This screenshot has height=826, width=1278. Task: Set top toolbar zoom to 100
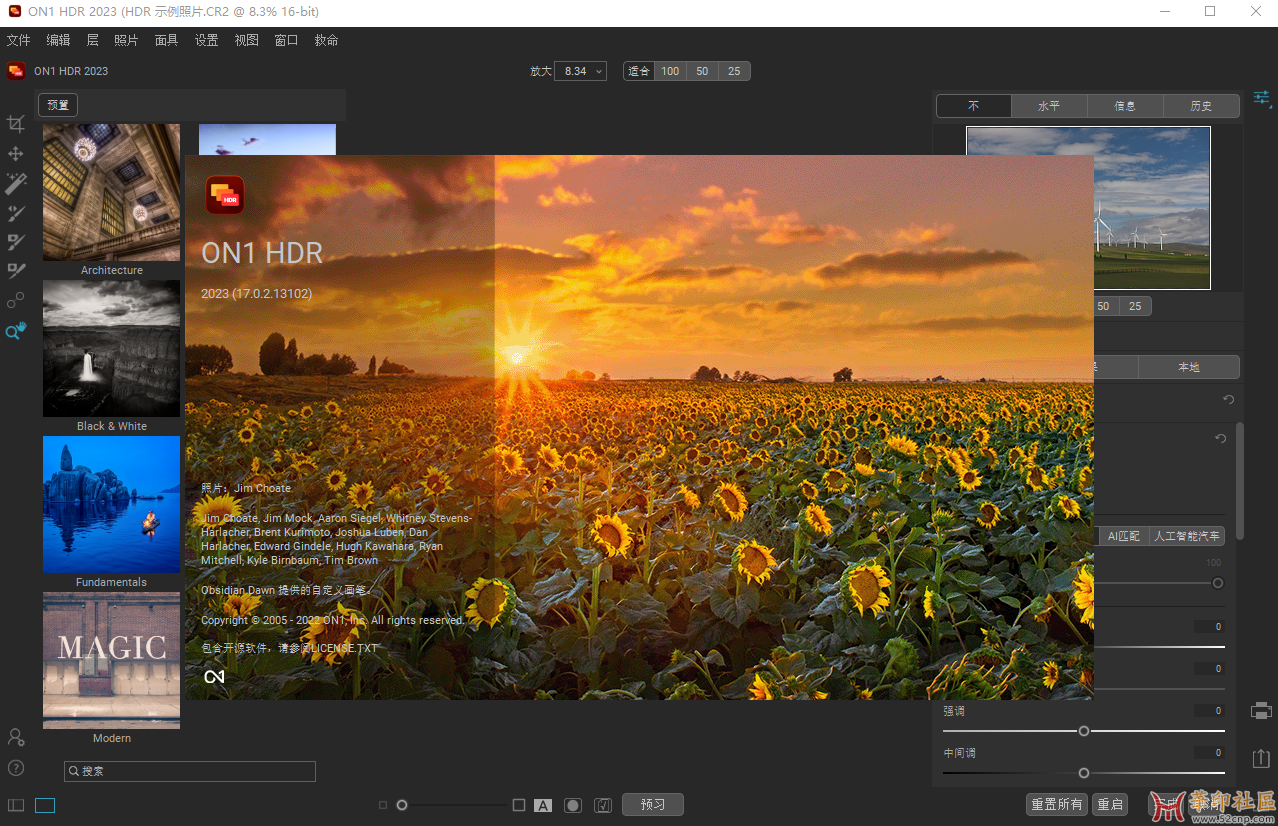pos(670,71)
